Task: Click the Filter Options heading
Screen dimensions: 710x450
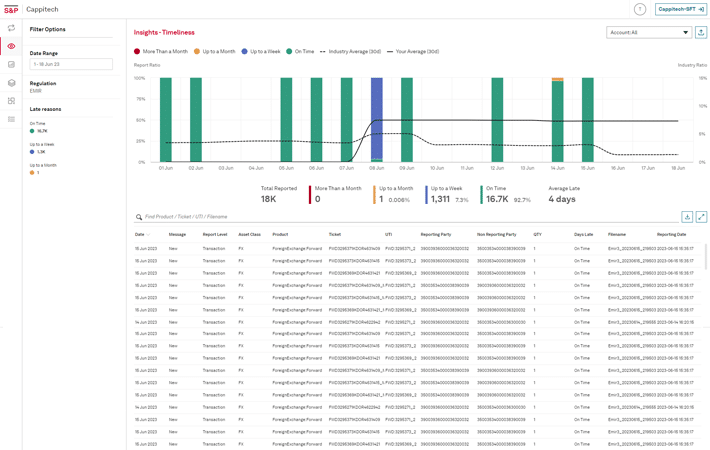Action: tap(48, 29)
